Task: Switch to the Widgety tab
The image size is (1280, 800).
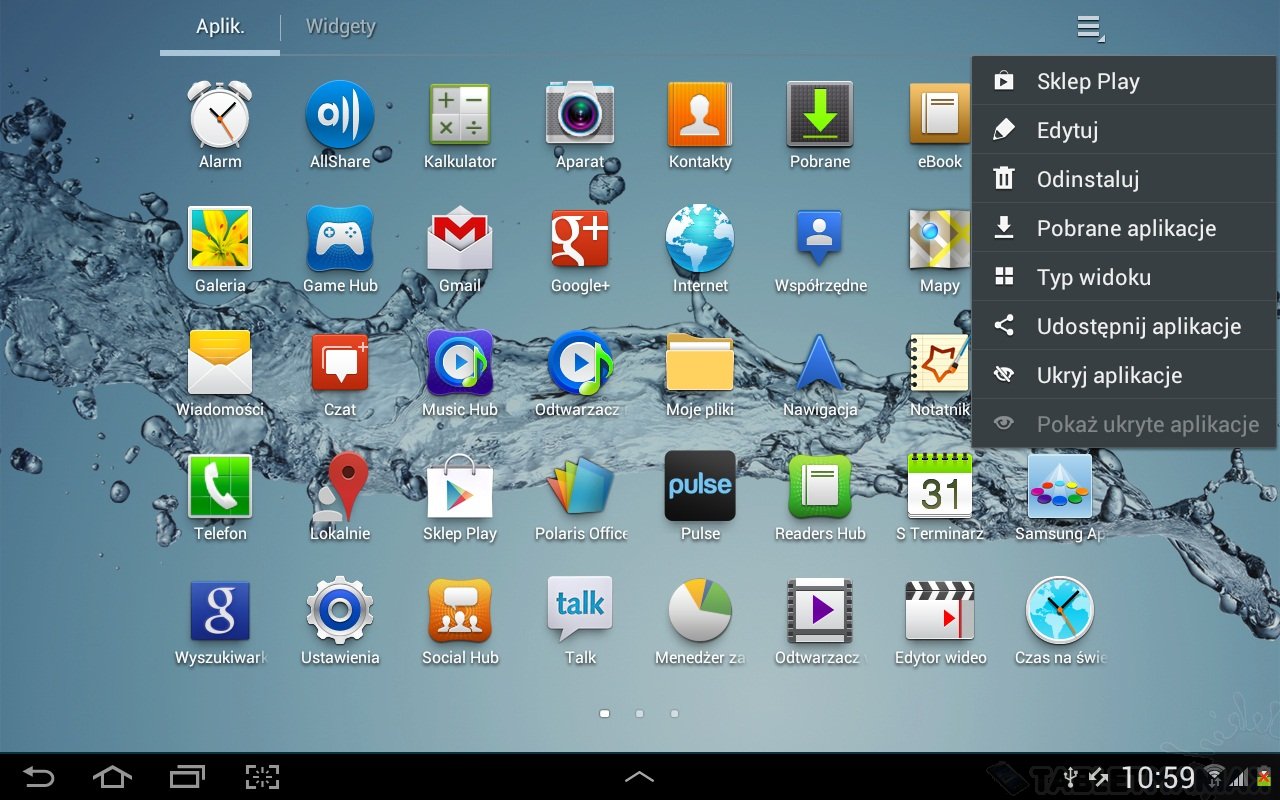Action: tap(340, 27)
